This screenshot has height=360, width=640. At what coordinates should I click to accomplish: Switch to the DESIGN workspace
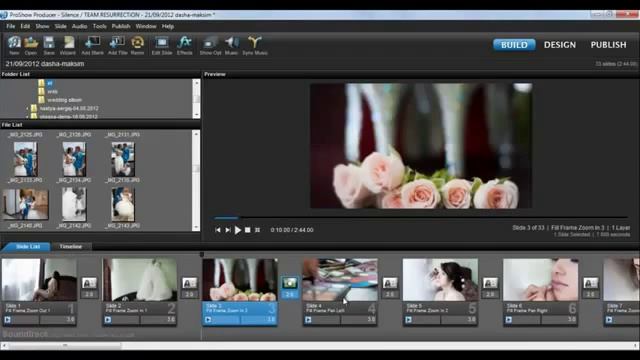pos(560,45)
